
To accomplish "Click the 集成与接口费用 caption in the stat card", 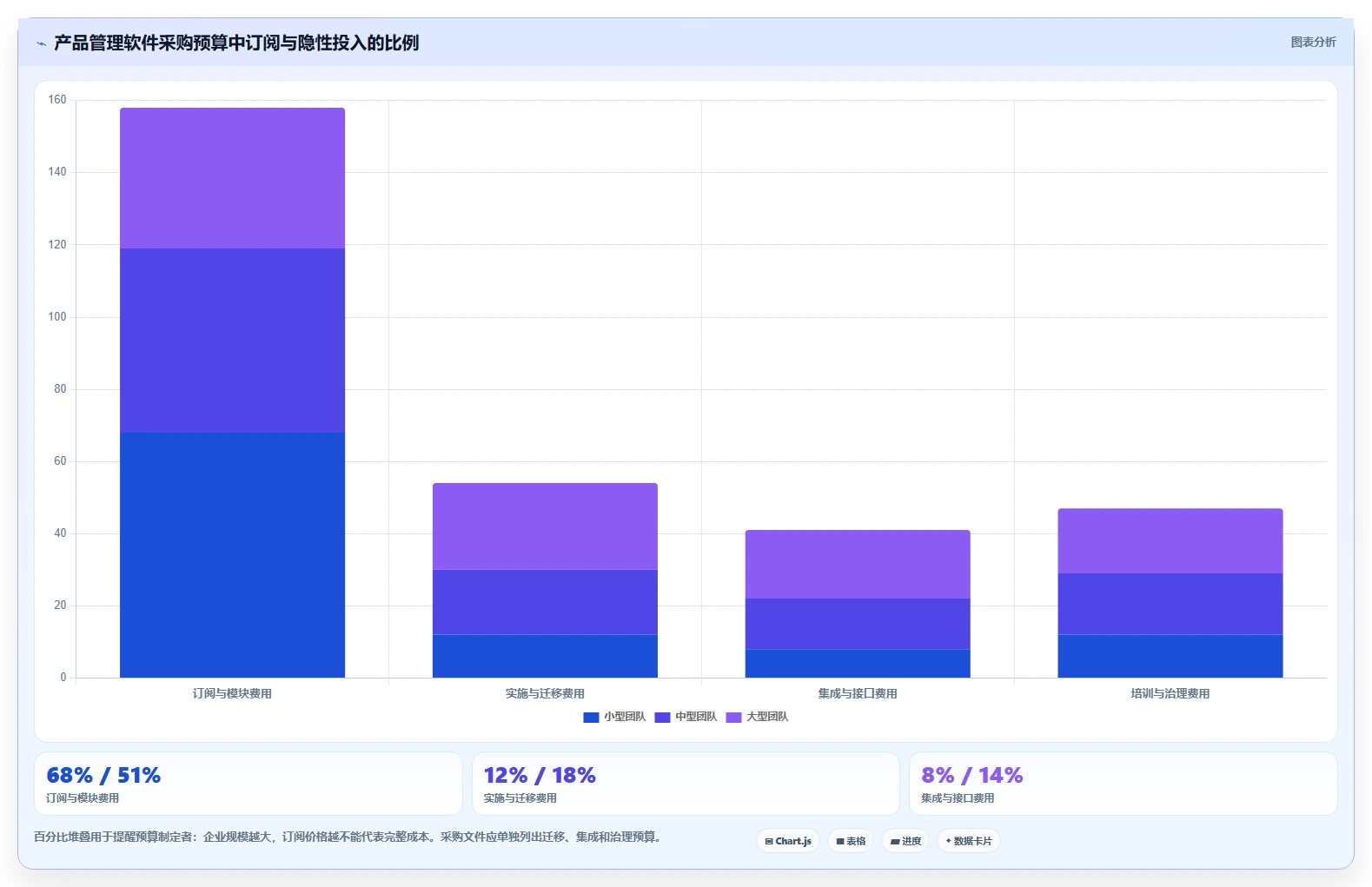I will (958, 798).
